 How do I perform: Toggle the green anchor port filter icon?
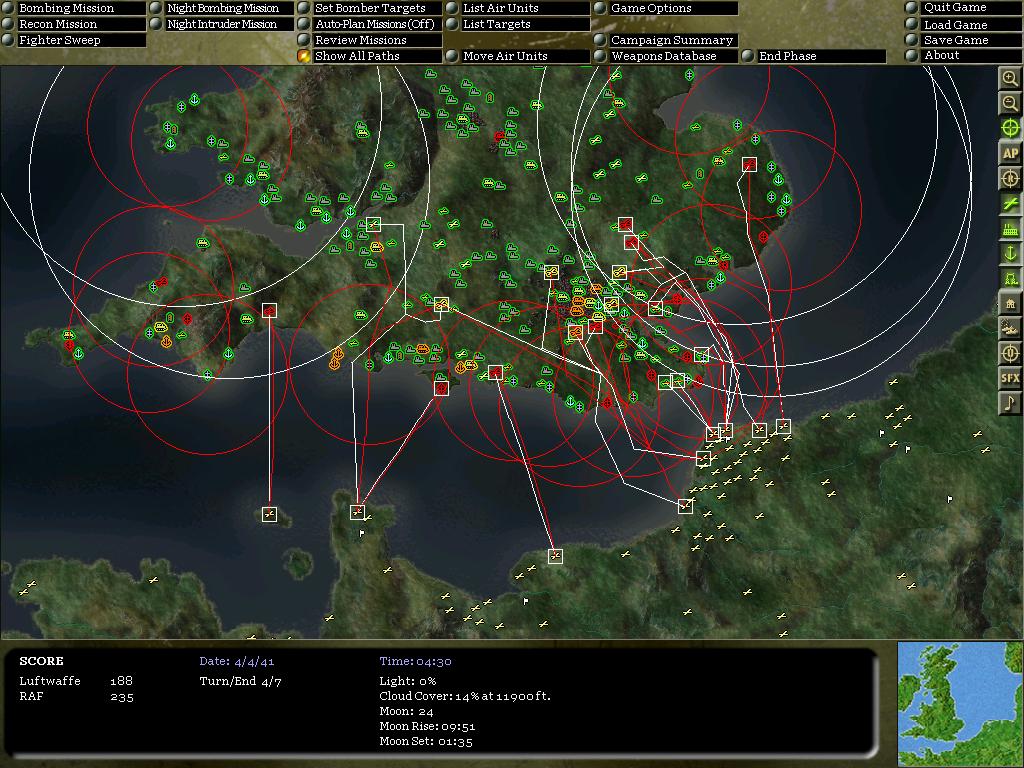tap(1010, 253)
